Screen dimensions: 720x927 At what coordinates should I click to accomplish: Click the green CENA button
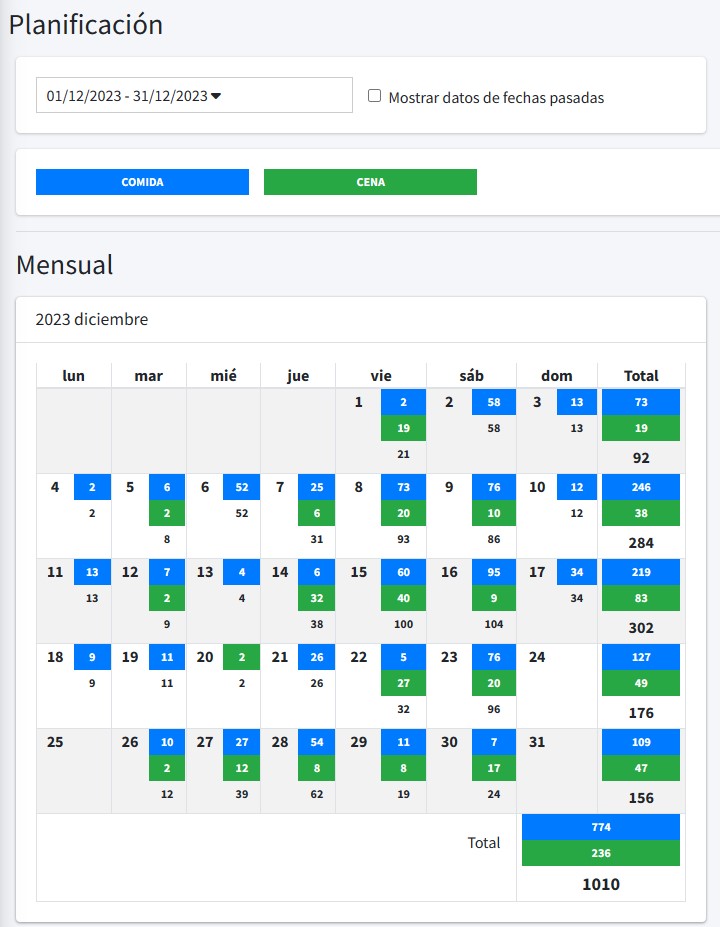tap(370, 182)
